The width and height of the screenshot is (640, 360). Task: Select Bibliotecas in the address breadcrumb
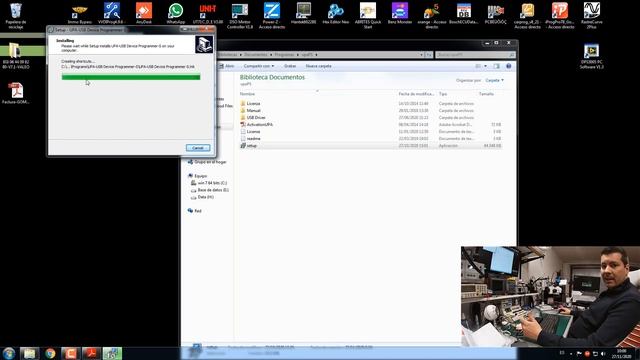click(x=228, y=55)
